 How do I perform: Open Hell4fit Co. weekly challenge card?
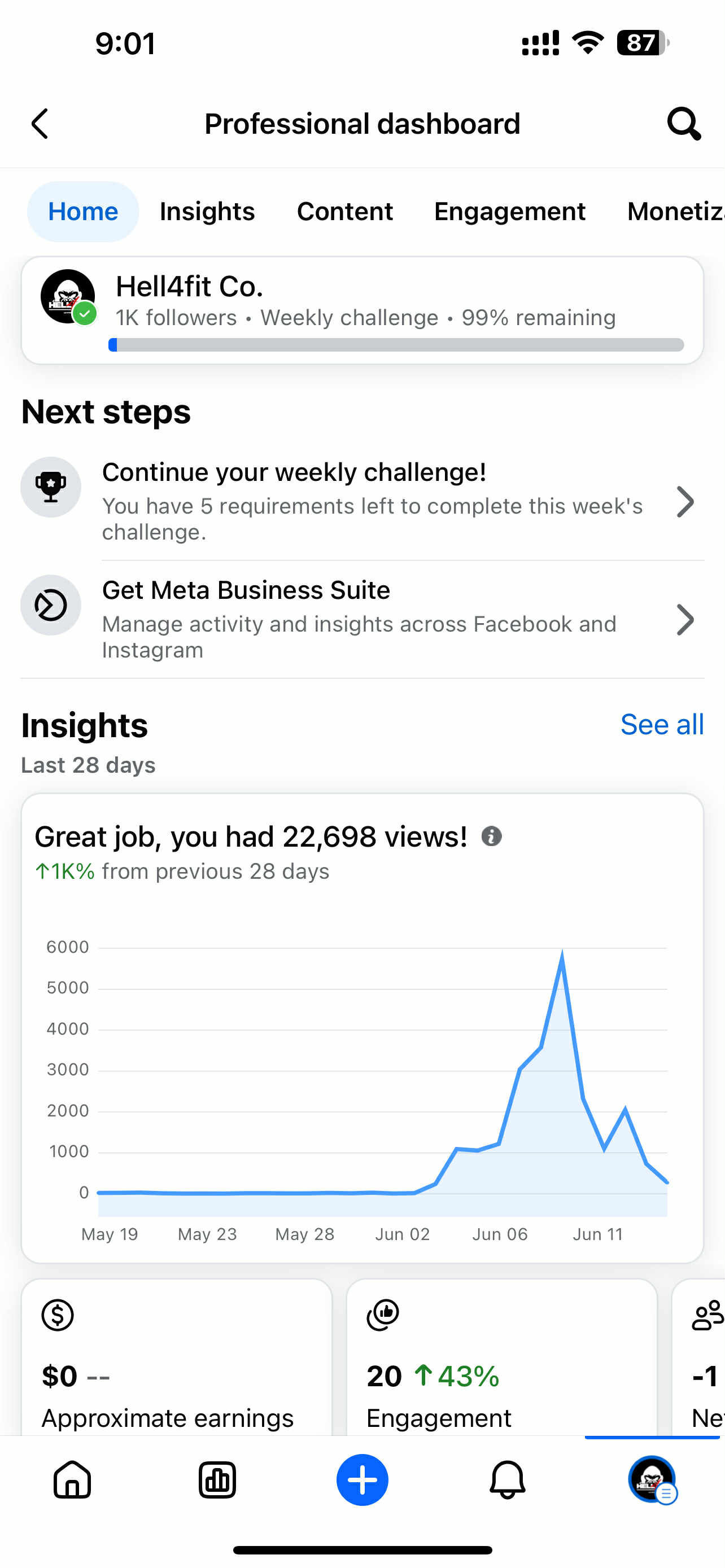[362, 310]
